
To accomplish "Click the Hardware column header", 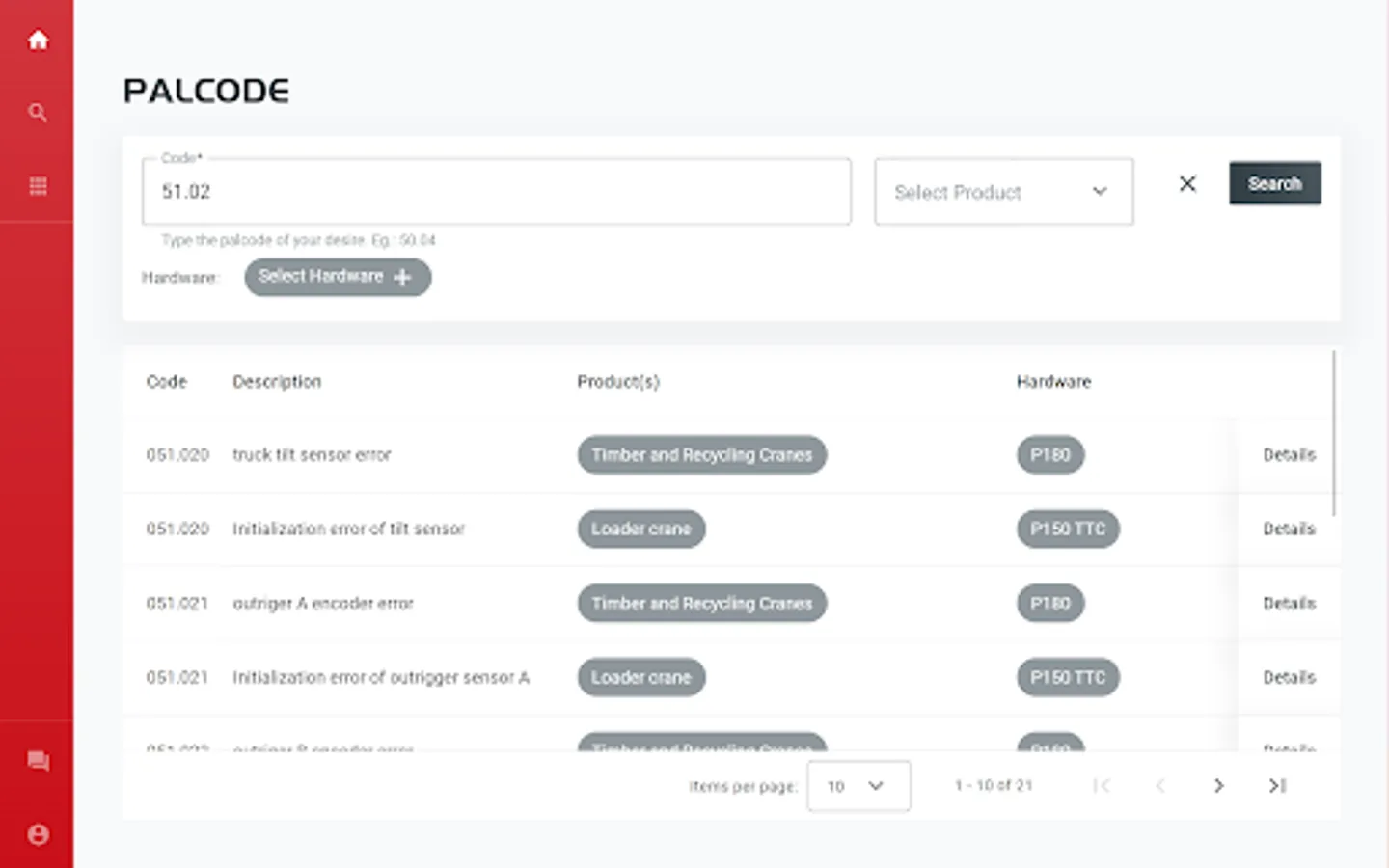I will (x=1053, y=382).
